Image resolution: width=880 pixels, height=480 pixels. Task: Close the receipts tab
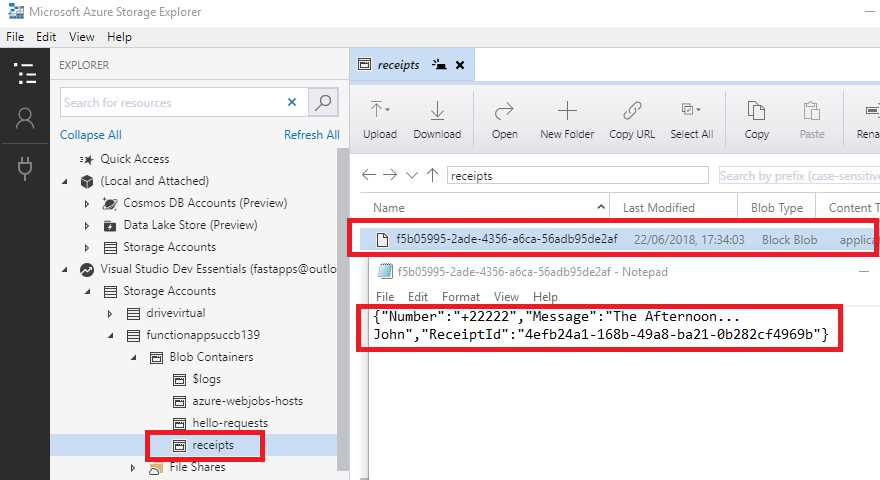click(x=460, y=65)
